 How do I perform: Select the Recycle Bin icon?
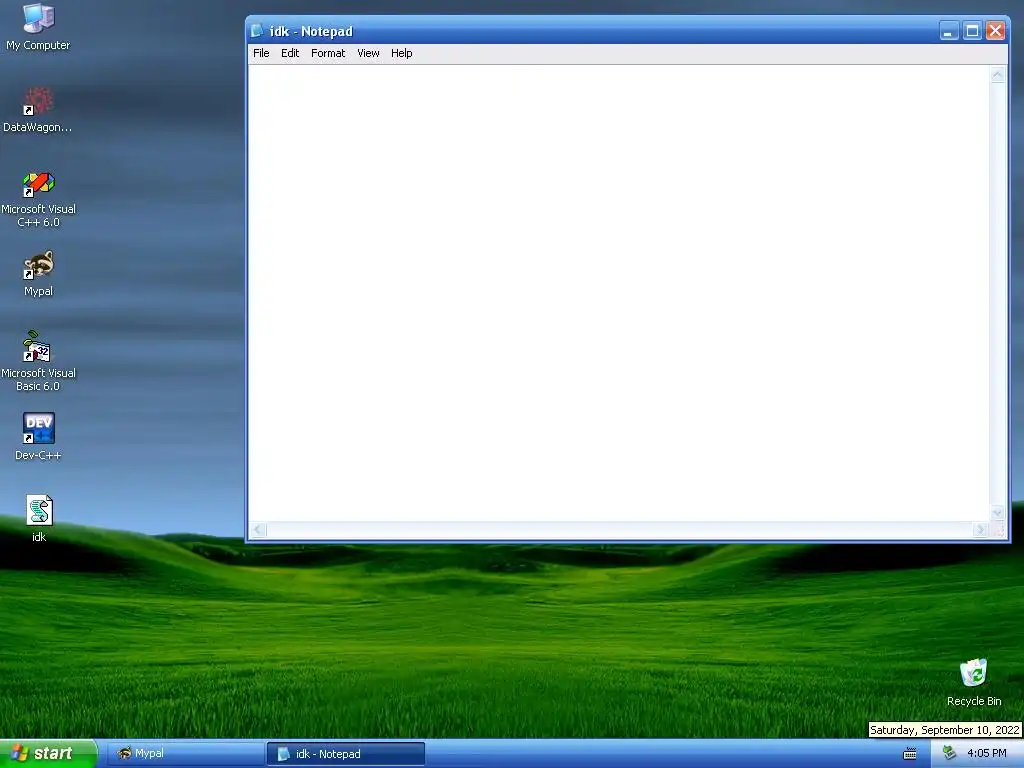click(974, 682)
